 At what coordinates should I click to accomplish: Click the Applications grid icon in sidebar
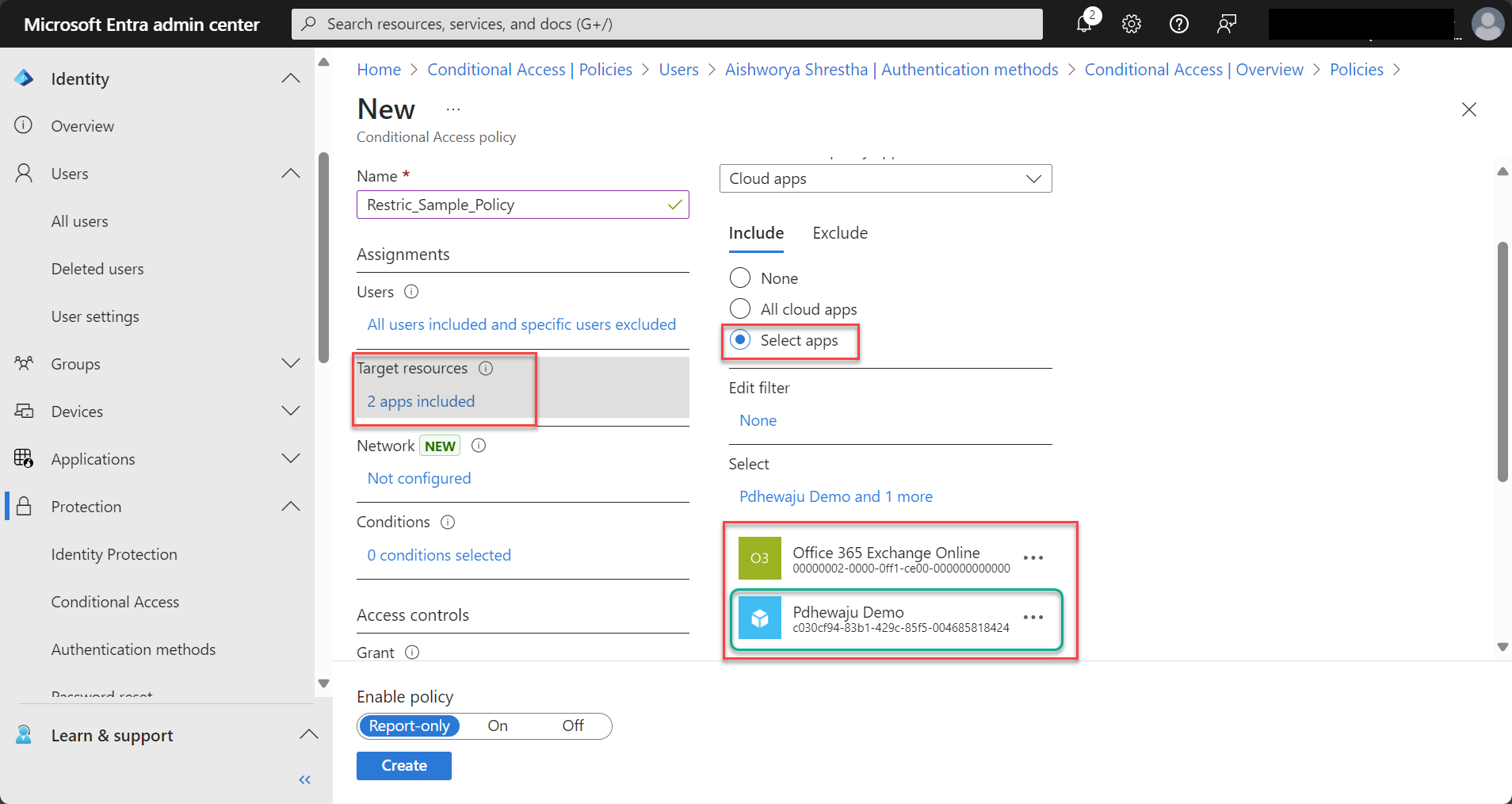click(x=24, y=458)
